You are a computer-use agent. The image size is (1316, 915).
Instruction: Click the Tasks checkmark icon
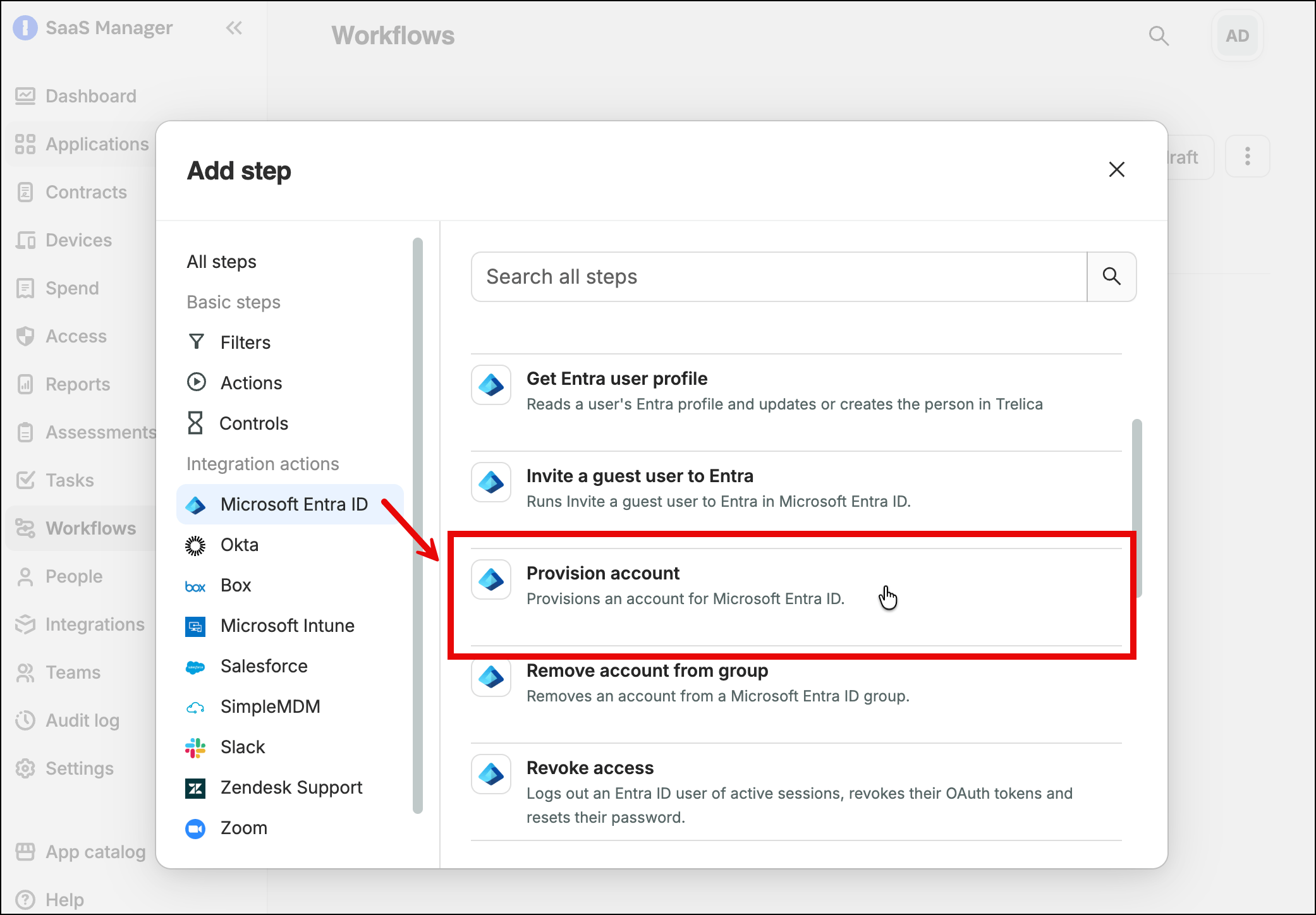pyautogui.click(x=25, y=480)
